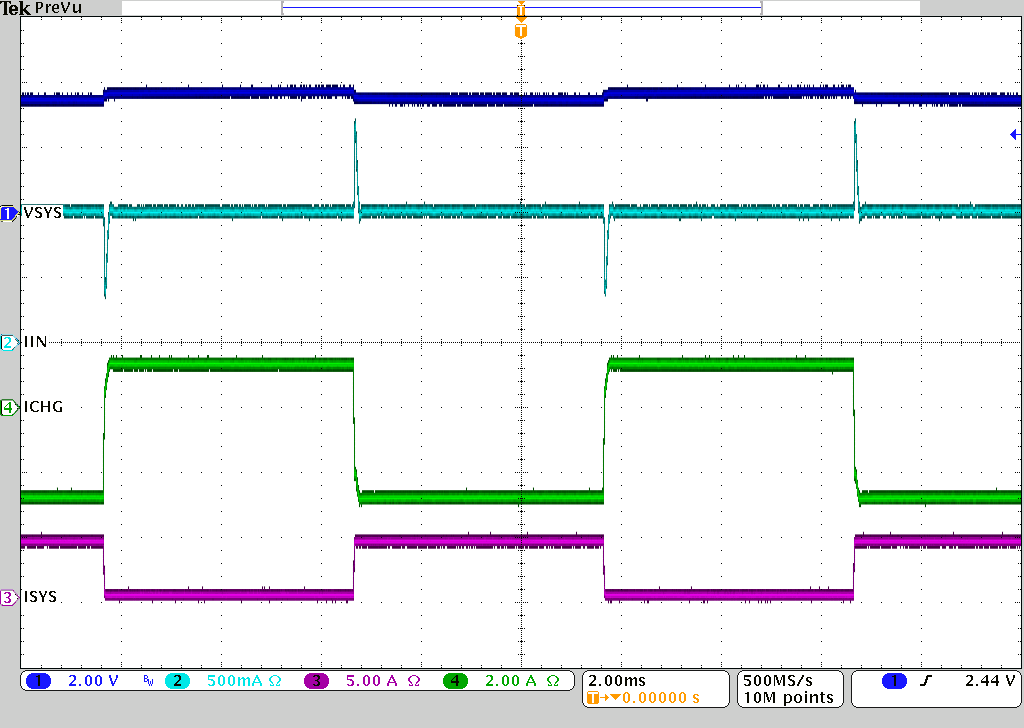This screenshot has height=728, width=1024.
Task: Select the VSYS channel label
Action: tap(40, 213)
